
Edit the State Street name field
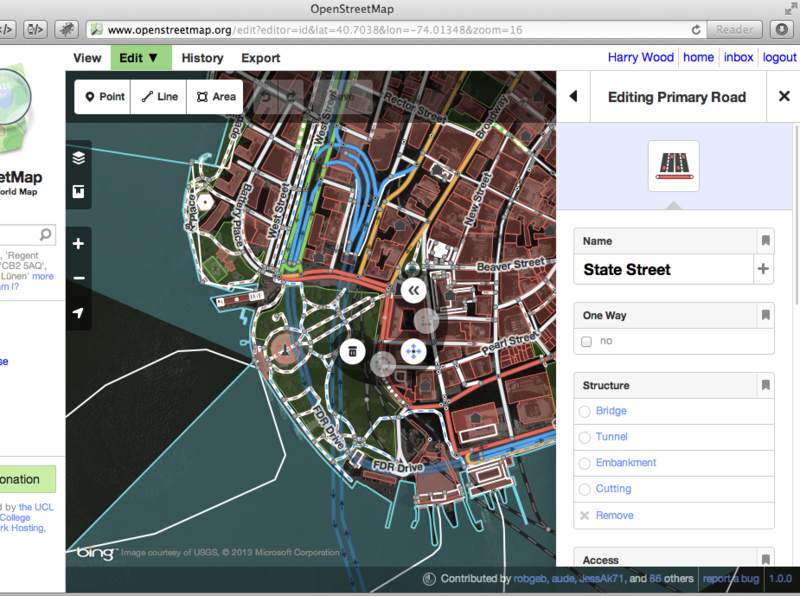(x=664, y=269)
